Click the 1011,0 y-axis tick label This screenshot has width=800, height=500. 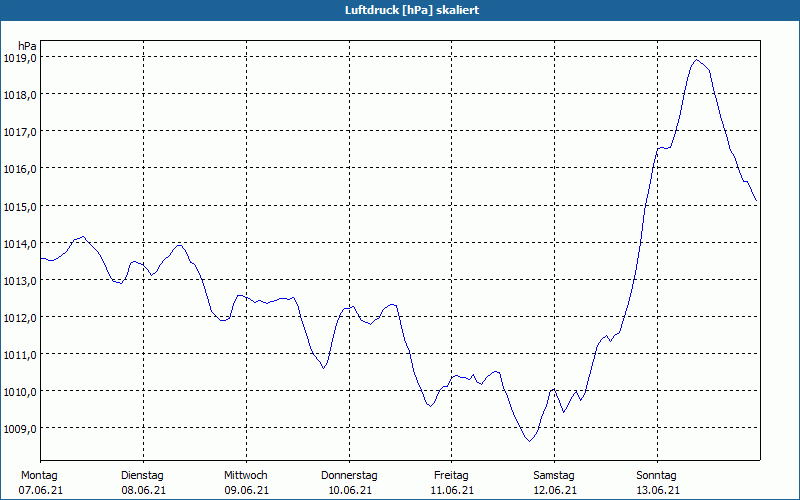pyautogui.click(x=21, y=354)
